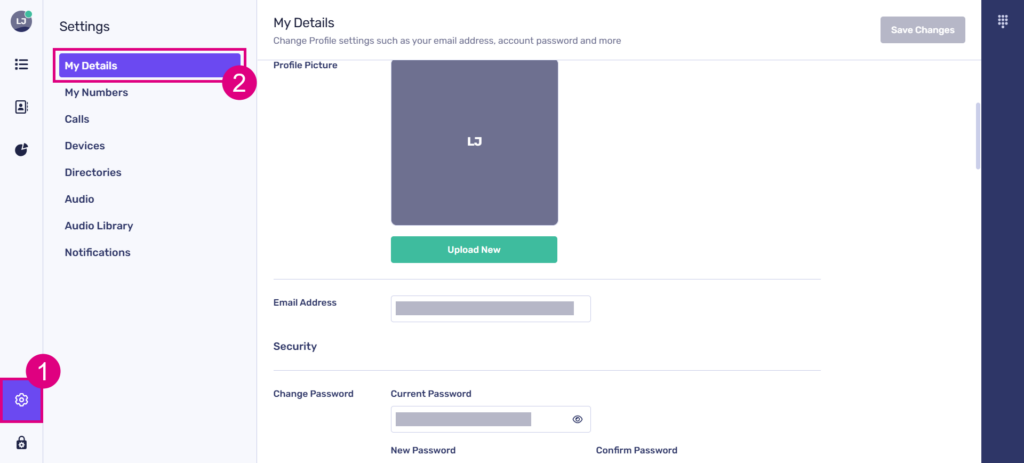Open the contacts icon in sidebar
Viewport: 1024px width, 463px height.
tap(21, 107)
